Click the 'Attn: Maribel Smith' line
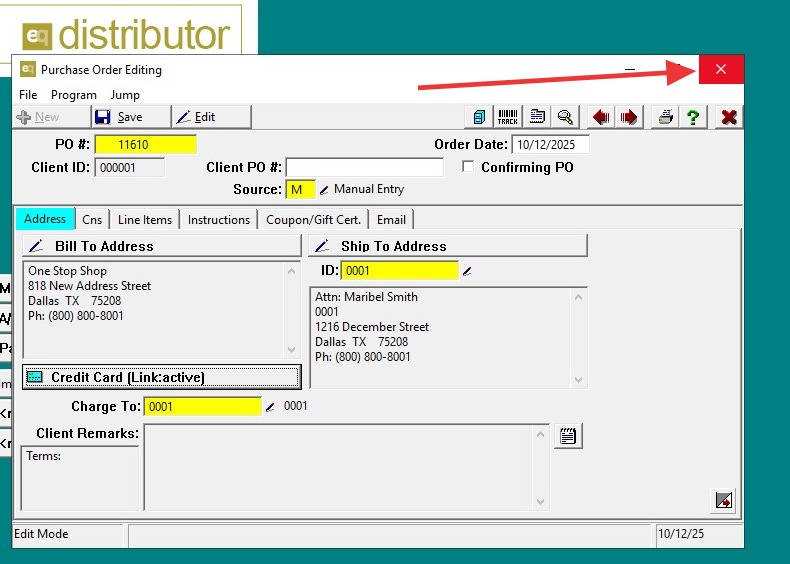 pos(366,297)
